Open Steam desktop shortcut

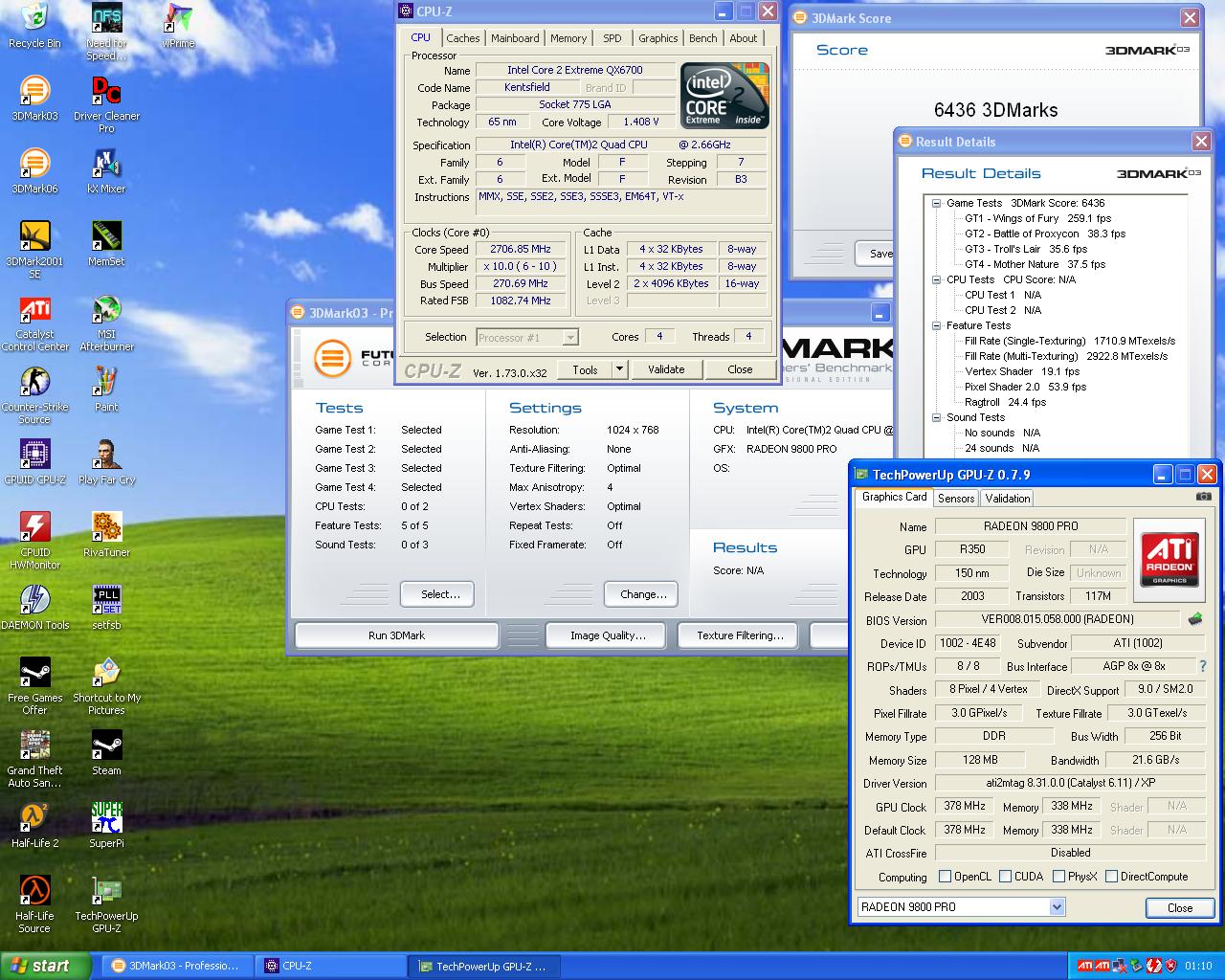106,753
